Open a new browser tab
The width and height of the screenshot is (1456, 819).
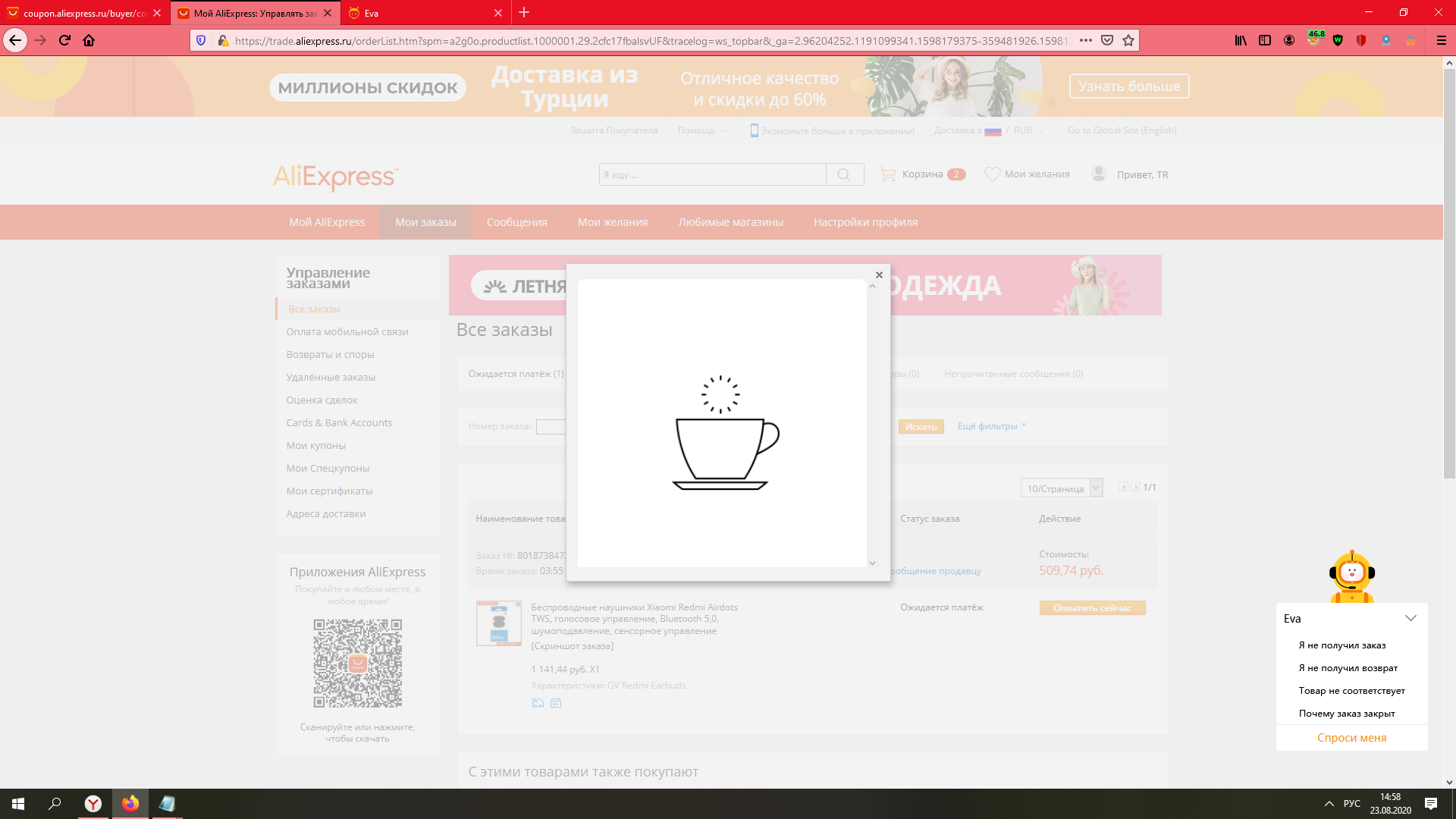click(524, 12)
